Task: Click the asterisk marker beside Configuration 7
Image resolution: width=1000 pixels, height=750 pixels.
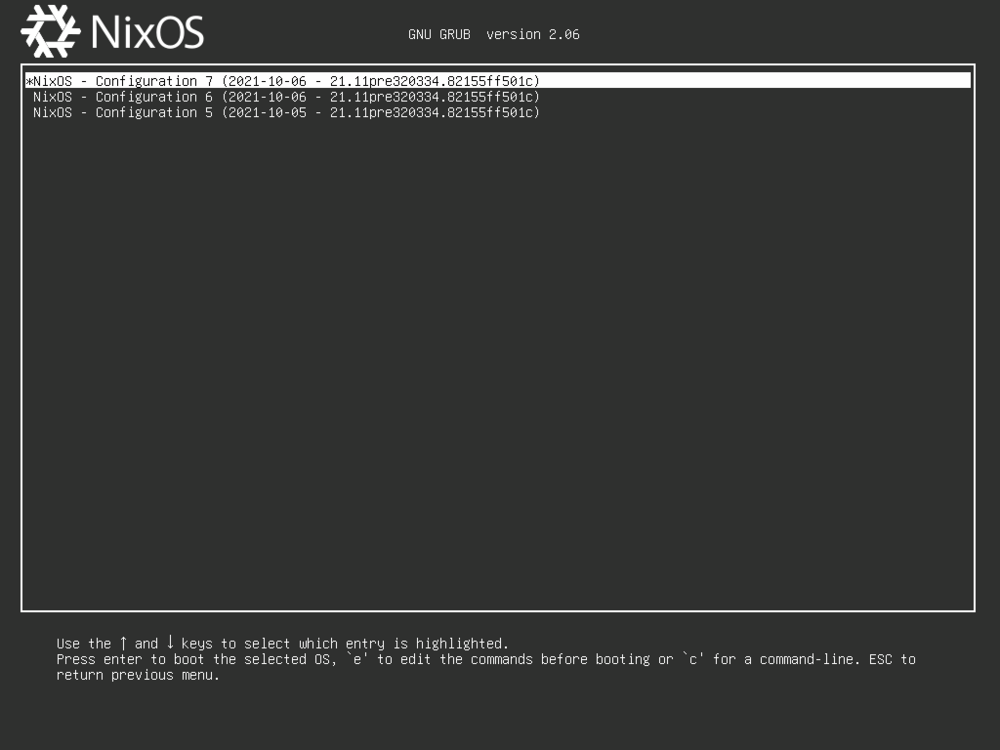Action: [29, 81]
